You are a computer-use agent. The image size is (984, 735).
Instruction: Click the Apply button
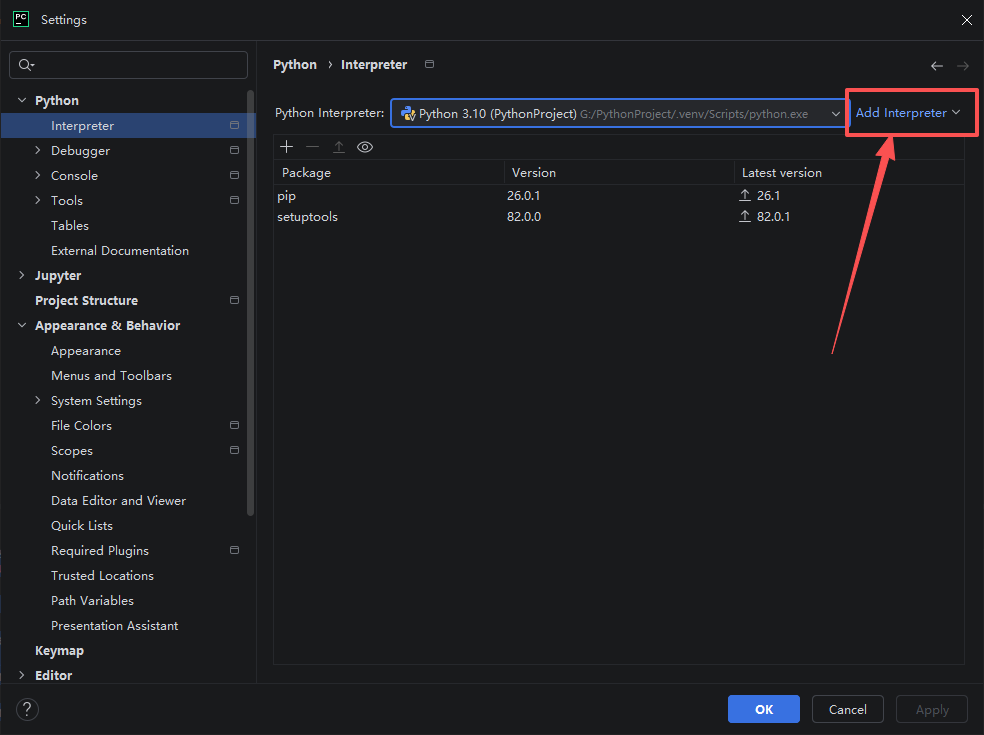[x=932, y=709]
